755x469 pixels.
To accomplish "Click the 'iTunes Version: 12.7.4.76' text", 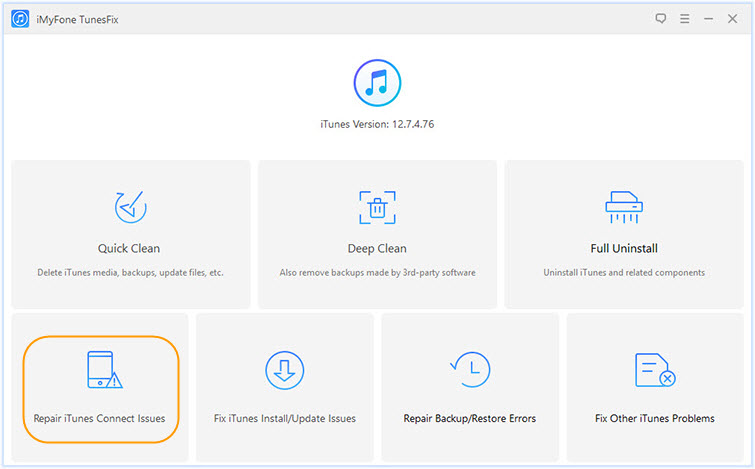I will tap(377, 124).
